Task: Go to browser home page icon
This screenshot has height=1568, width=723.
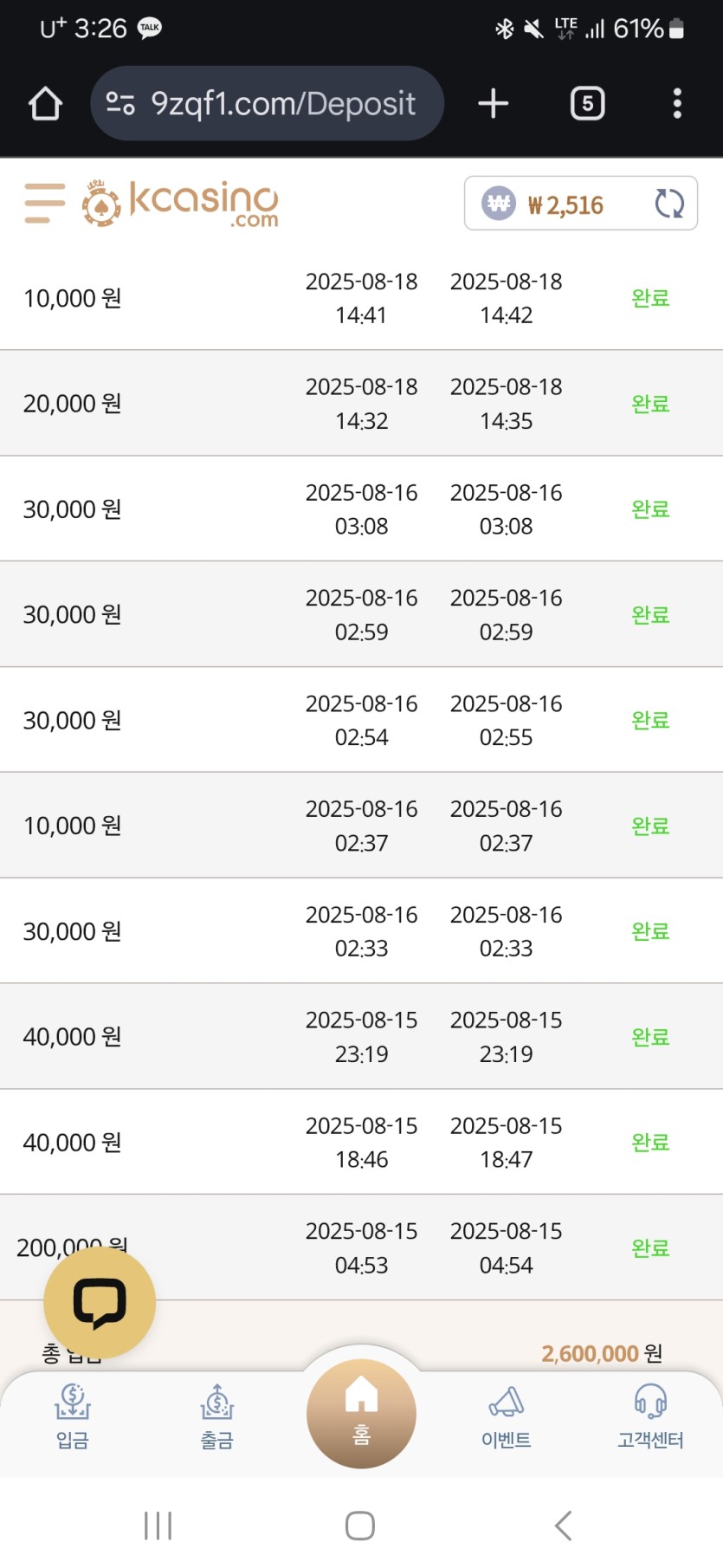Action: (x=45, y=104)
